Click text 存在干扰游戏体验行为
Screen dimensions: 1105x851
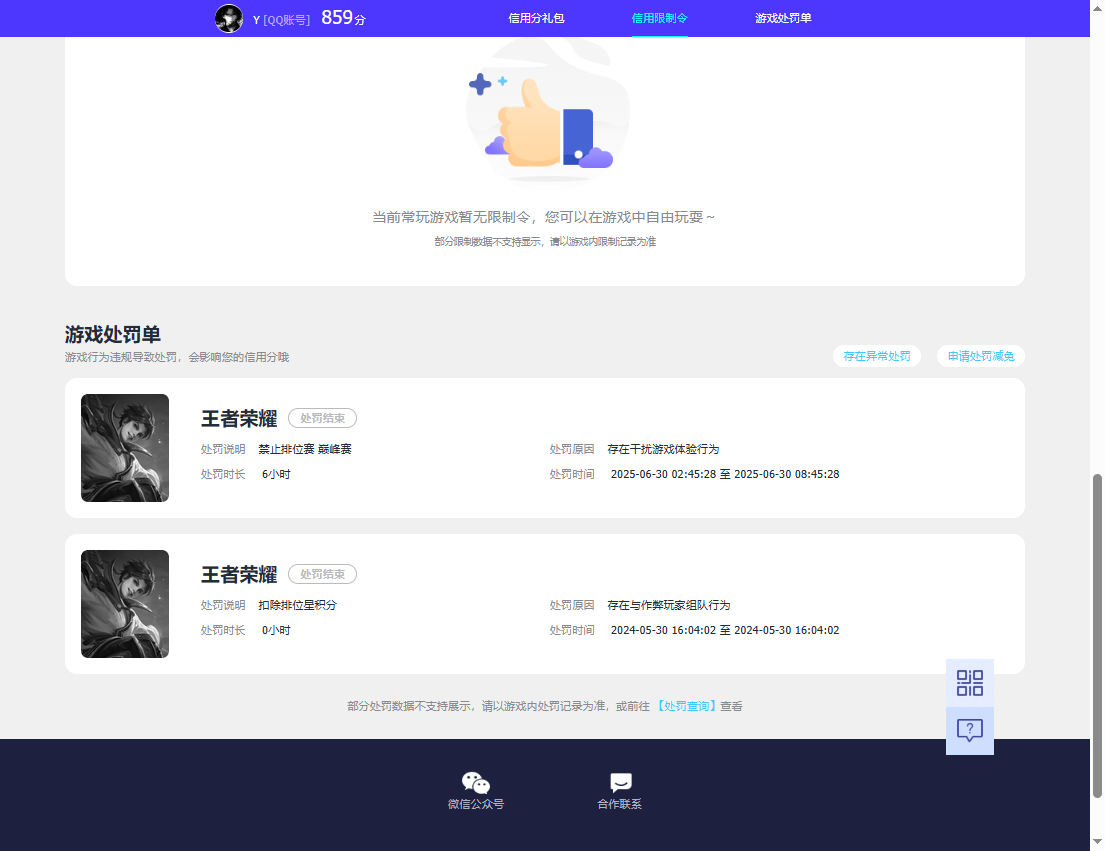[x=663, y=449]
